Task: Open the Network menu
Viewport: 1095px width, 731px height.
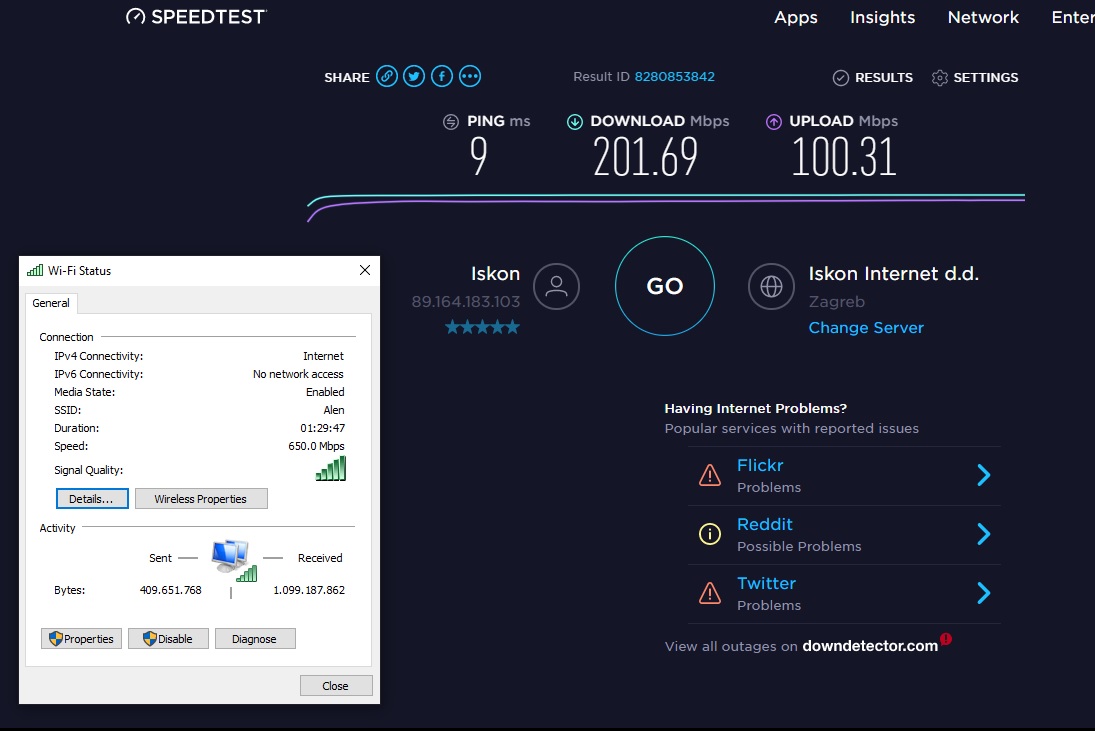Action: point(983,17)
